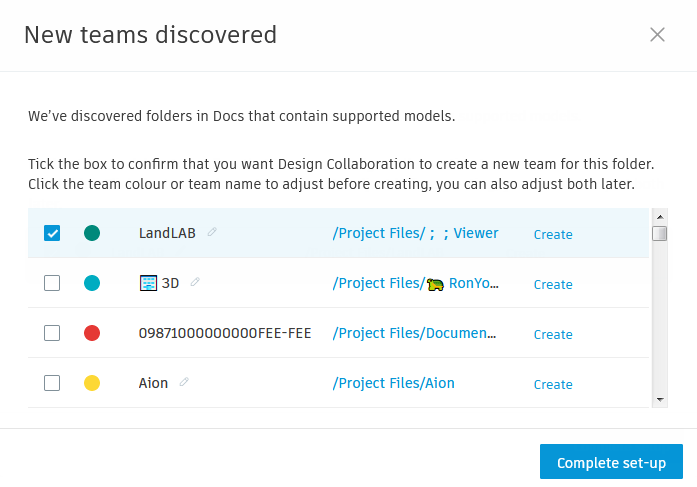
Task: Pick the yellow colour dot for Aion
Action: tap(92, 383)
